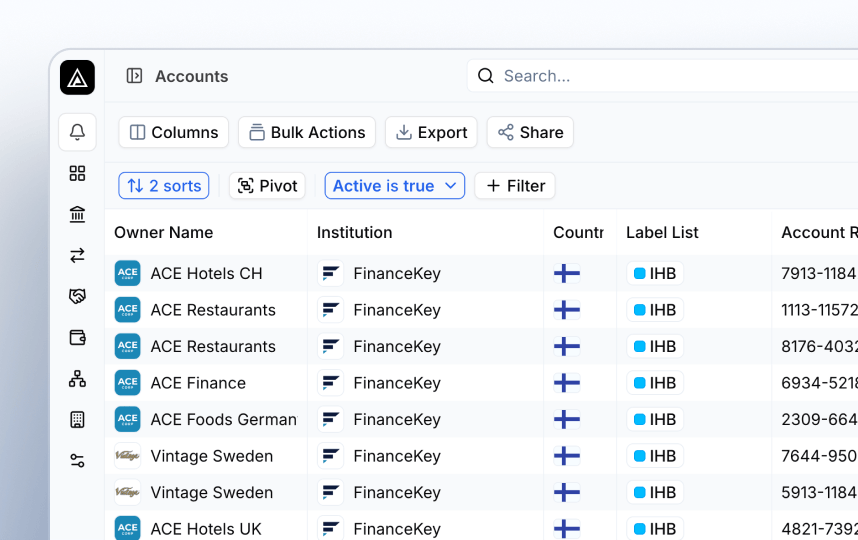
Task: Open the transfers arrows icon in sidebar
Action: click(x=77, y=256)
